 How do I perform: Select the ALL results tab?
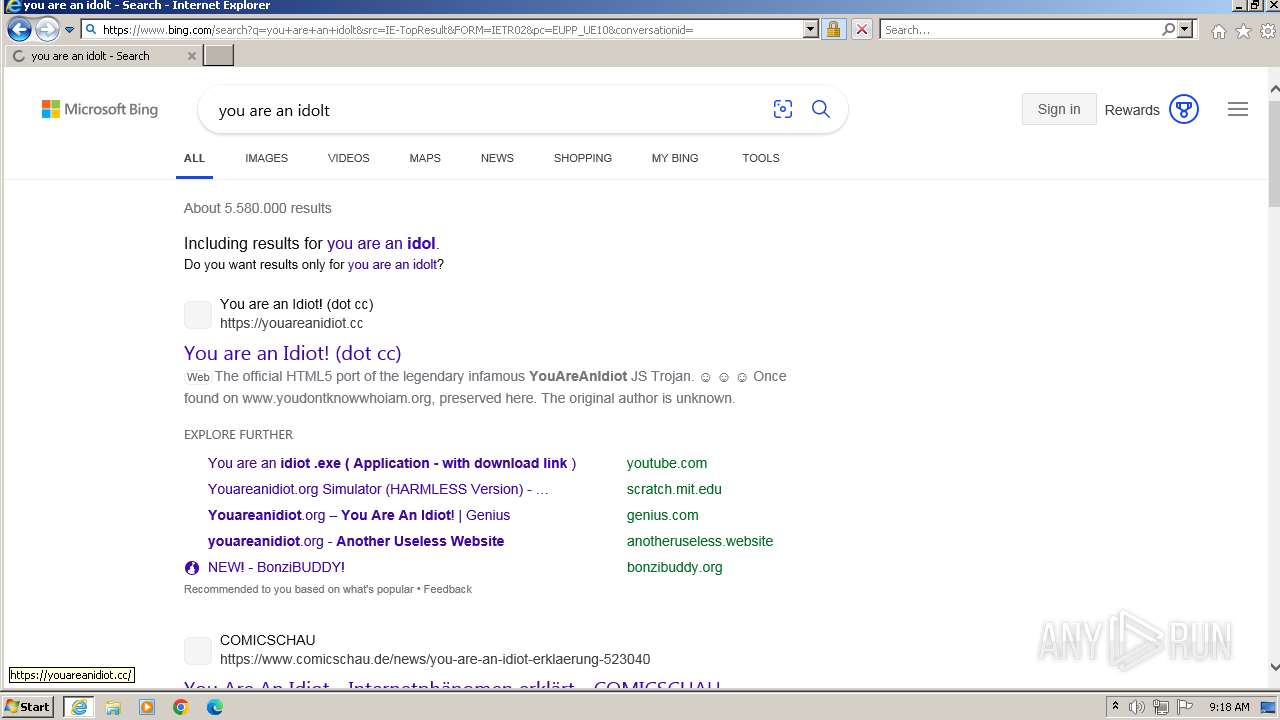pyautogui.click(x=194, y=158)
